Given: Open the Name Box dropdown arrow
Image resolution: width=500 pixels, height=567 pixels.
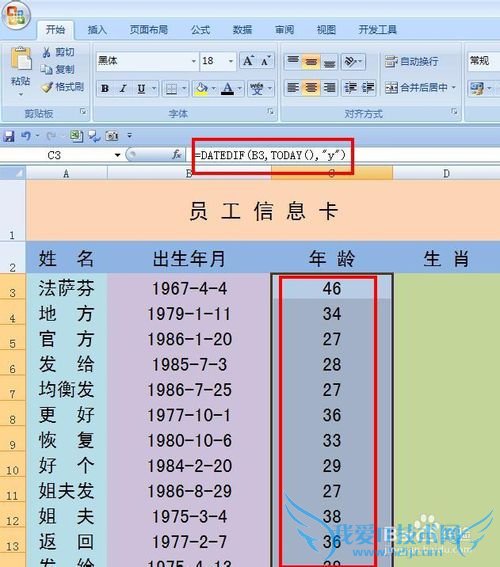Looking at the screenshot, I should pyautogui.click(x=117, y=155).
